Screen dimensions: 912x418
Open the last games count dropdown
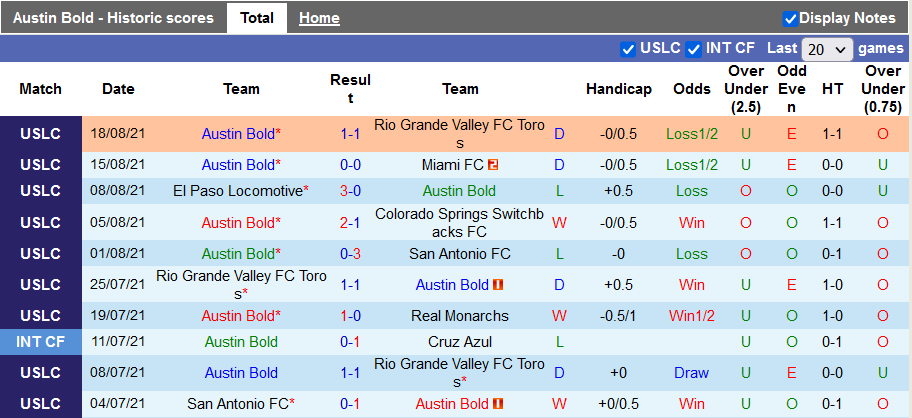pos(827,49)
